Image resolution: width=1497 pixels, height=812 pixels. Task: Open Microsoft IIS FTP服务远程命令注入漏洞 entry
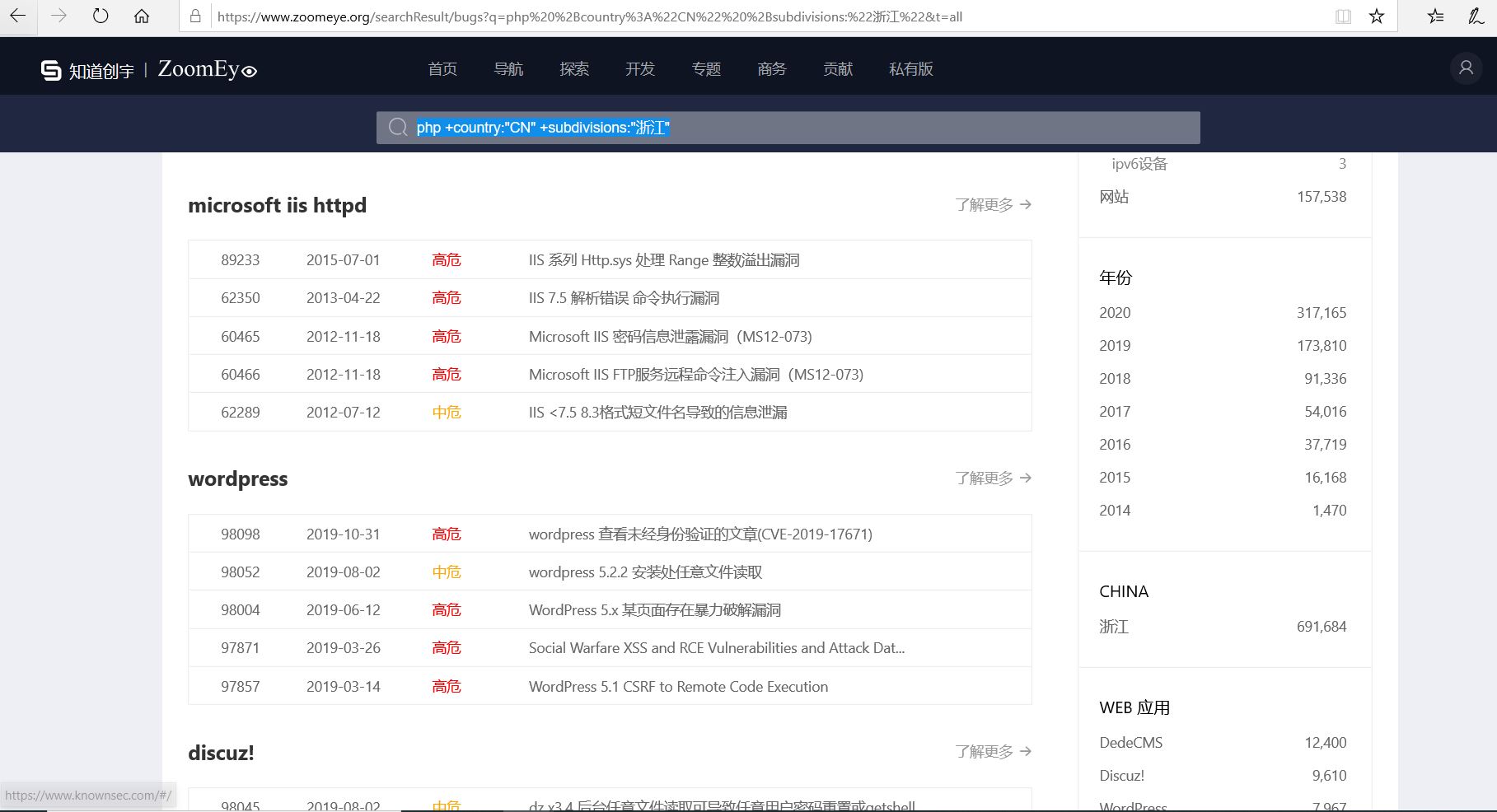[696, 374]
